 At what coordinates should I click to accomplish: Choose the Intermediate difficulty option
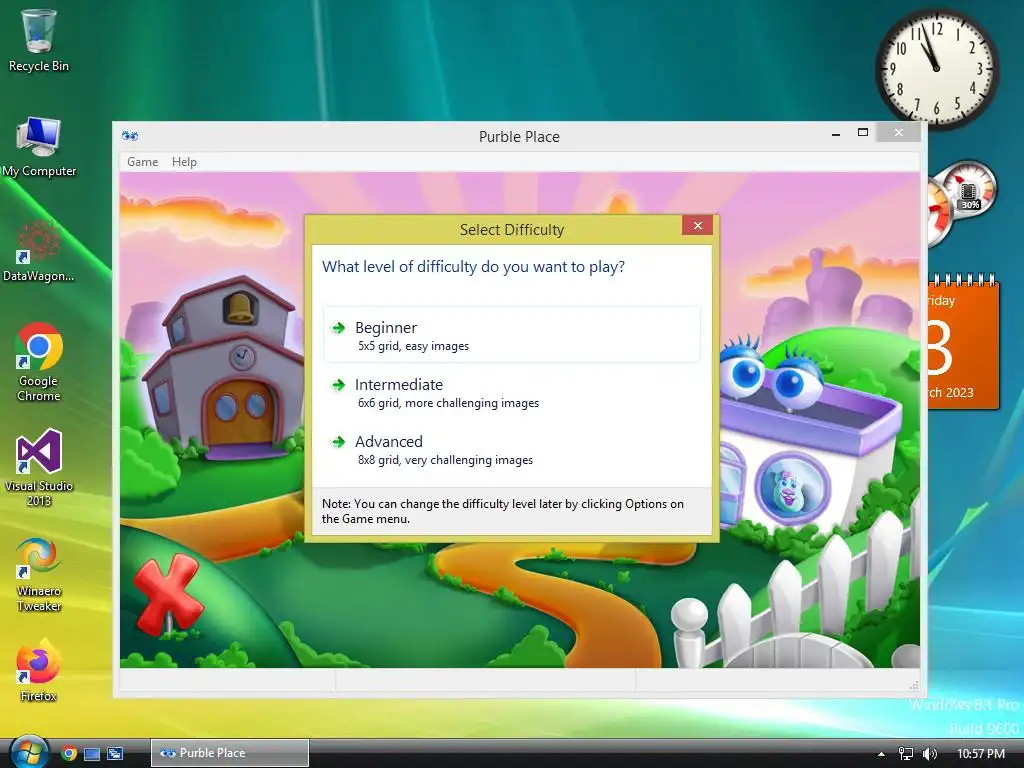512,392
